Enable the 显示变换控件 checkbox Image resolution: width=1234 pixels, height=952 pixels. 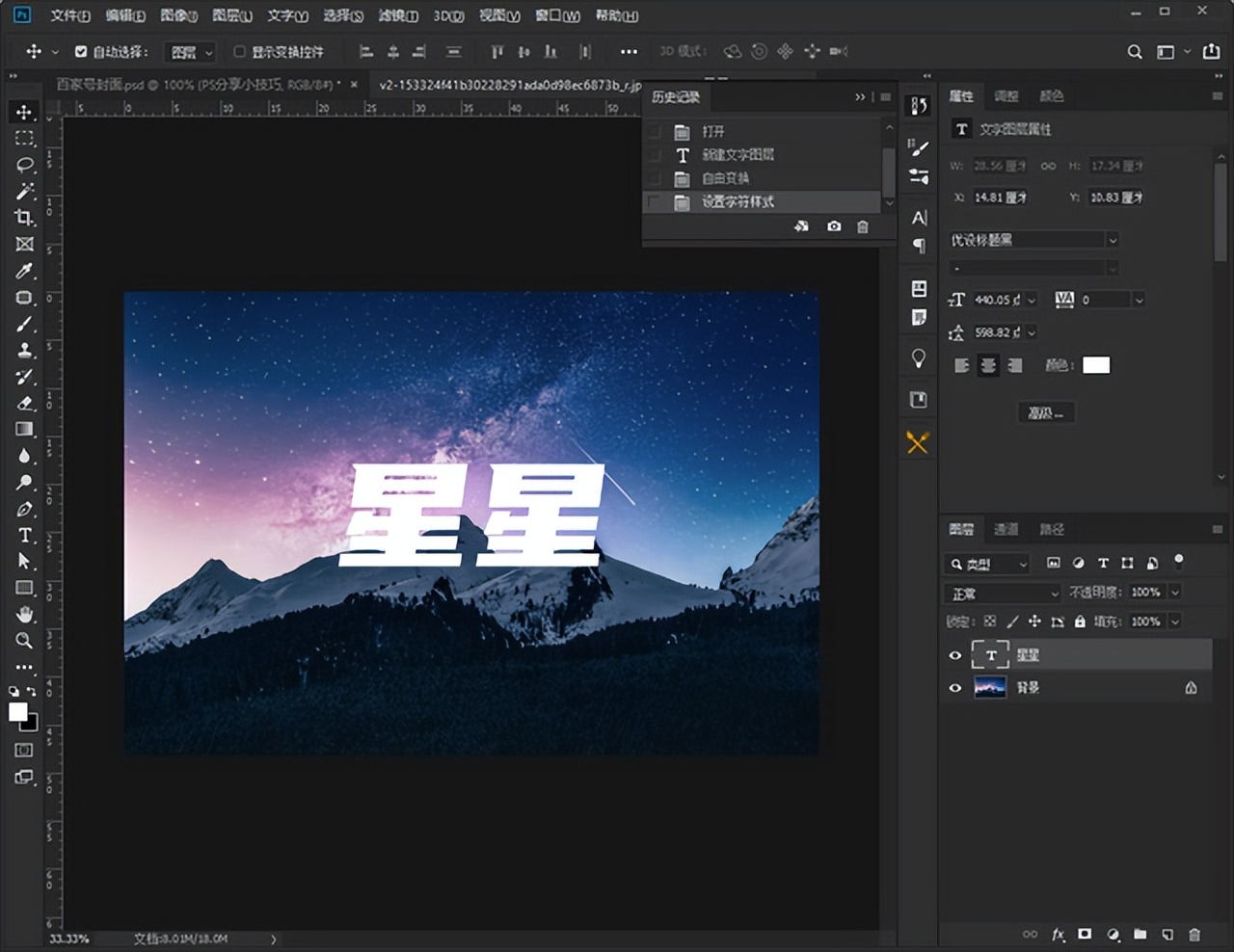coord(240,52)
